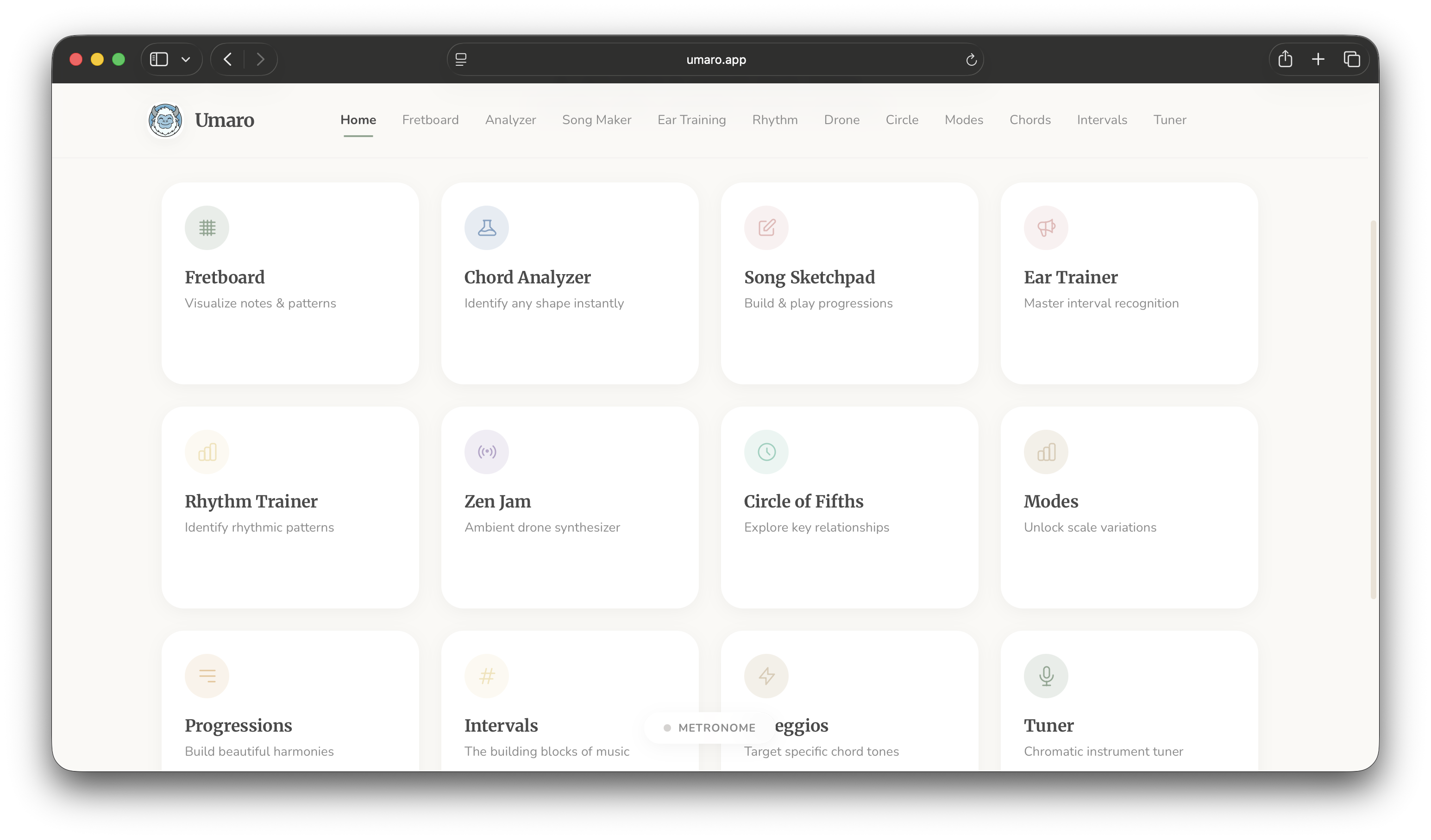This screenshot has height=840, width=1431.
Task: Click the Ear Trainer megaphone icon
Action: coord(1045,227)
